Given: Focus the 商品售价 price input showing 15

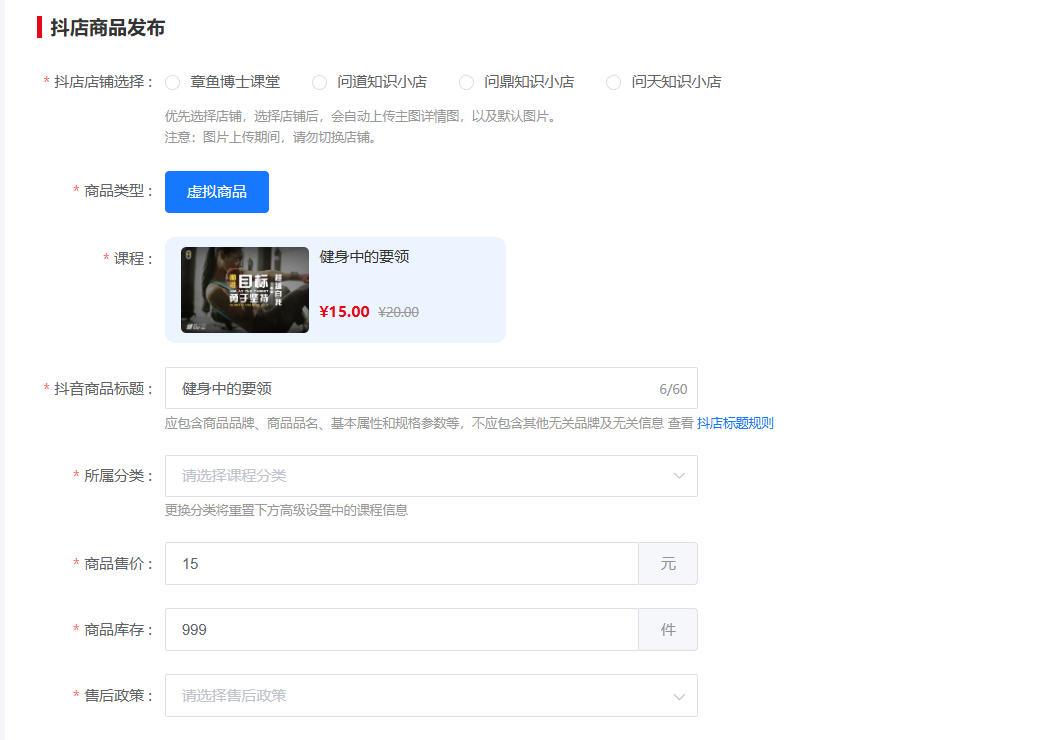Looking at the screenshot, I should (401, 563).
